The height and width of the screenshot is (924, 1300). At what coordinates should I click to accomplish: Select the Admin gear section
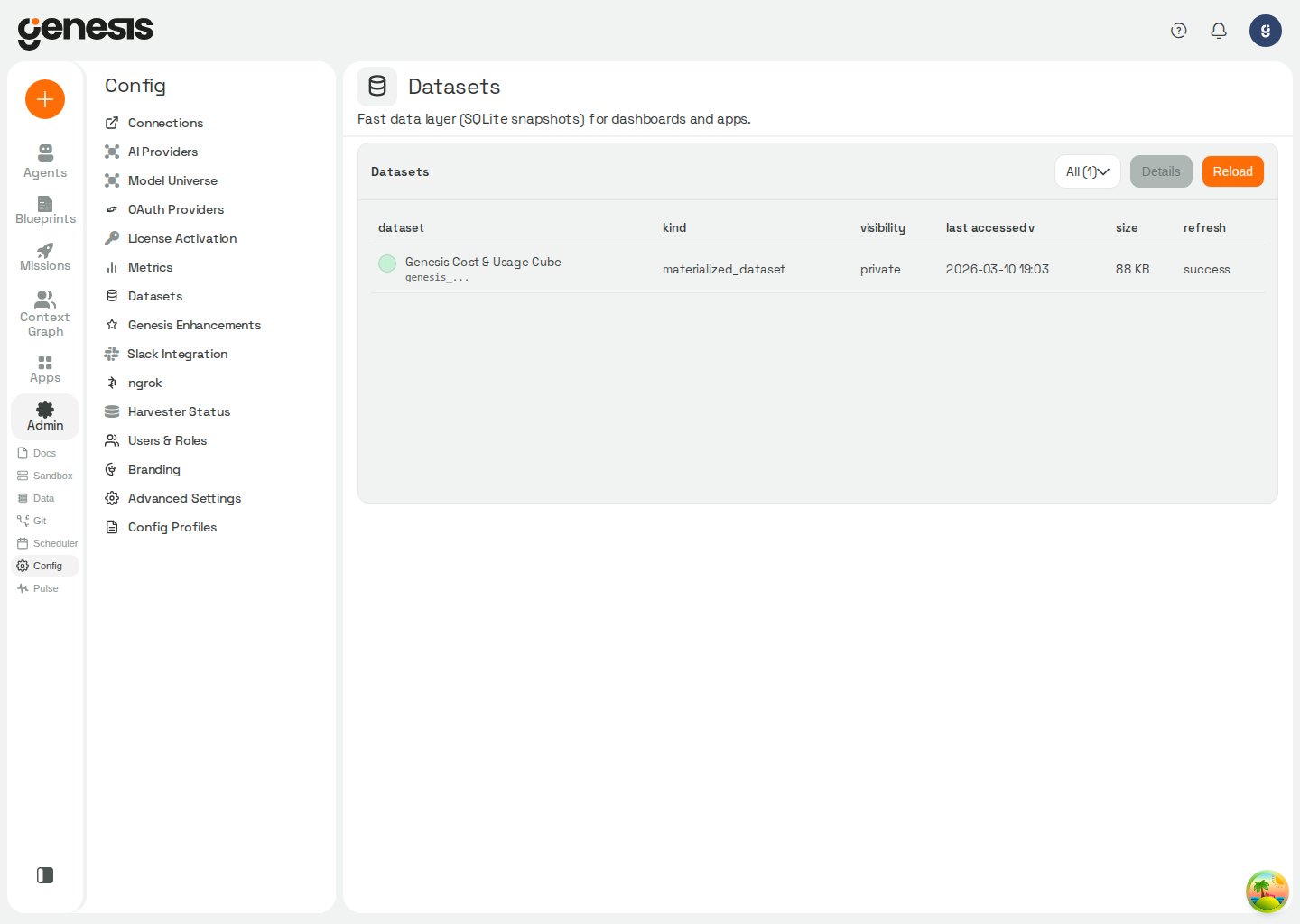pyautogui.click(x=45, y=416)
